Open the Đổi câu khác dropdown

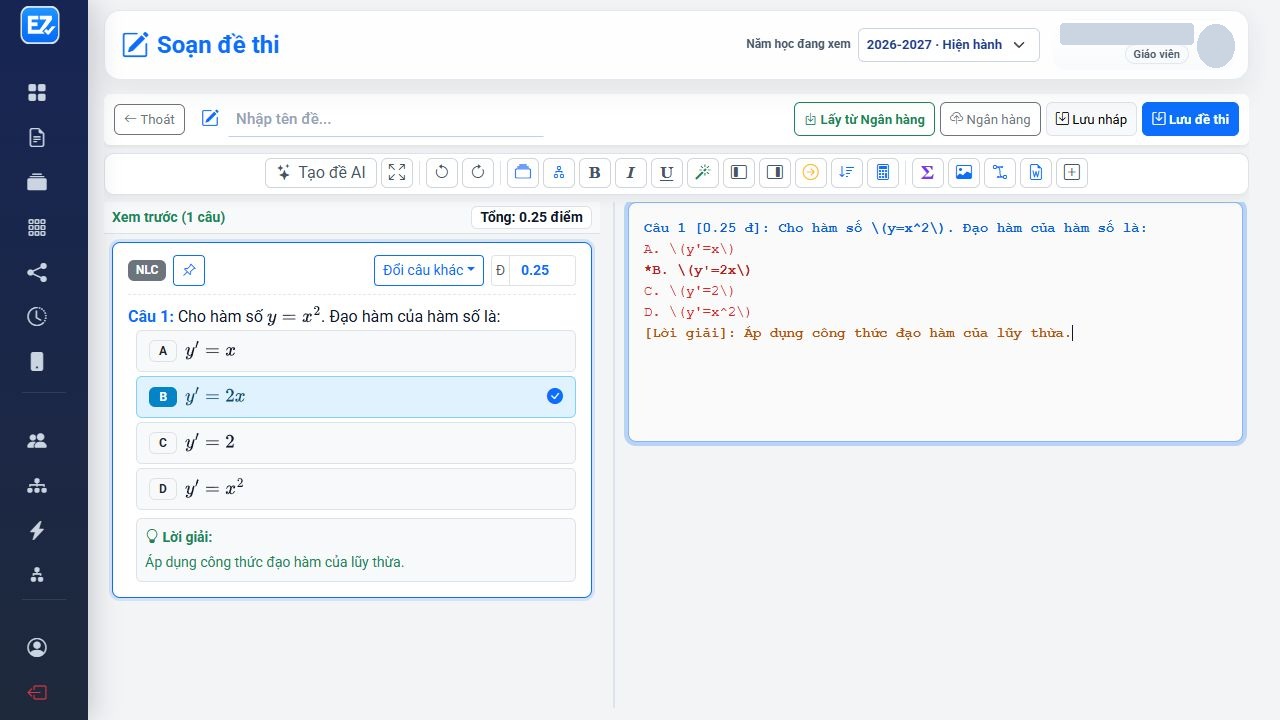(429, 270)
